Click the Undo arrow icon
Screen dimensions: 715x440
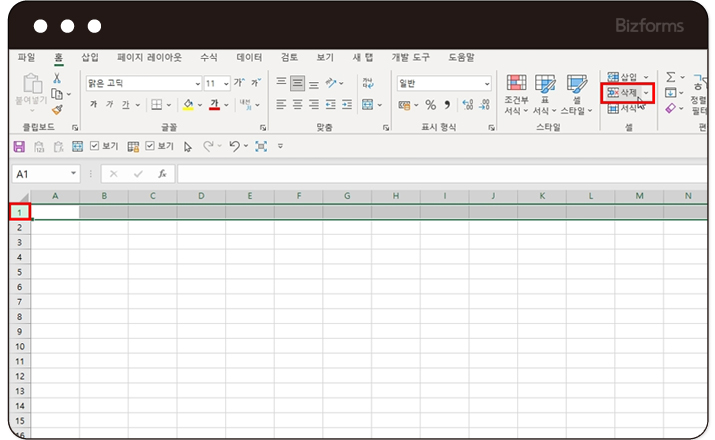[234, 146]
